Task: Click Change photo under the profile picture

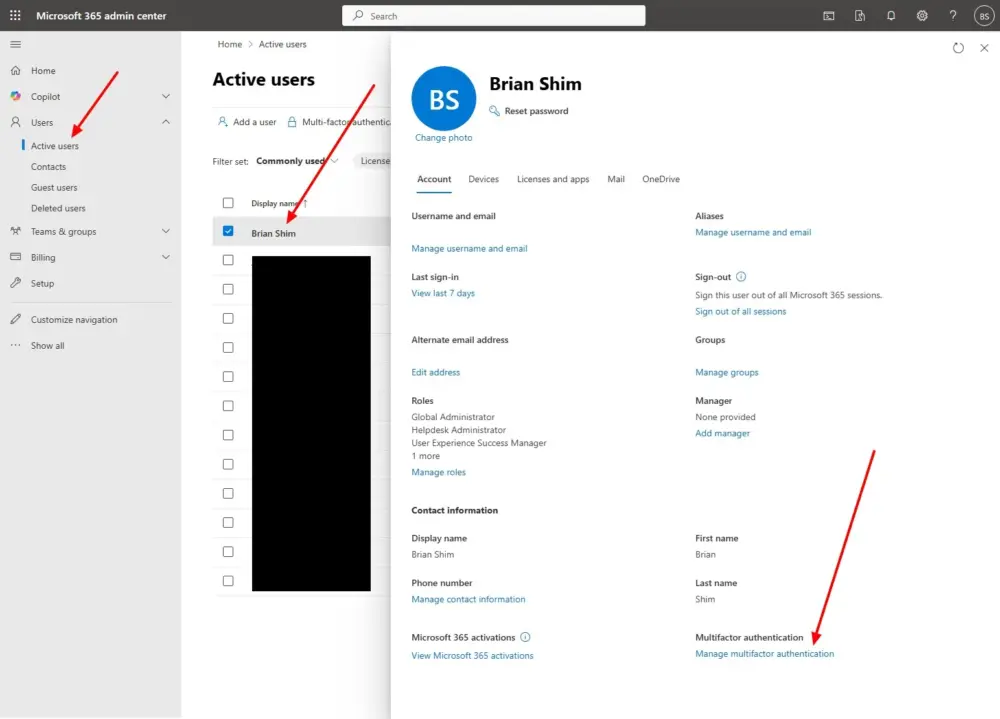Action: coord(443,137)
